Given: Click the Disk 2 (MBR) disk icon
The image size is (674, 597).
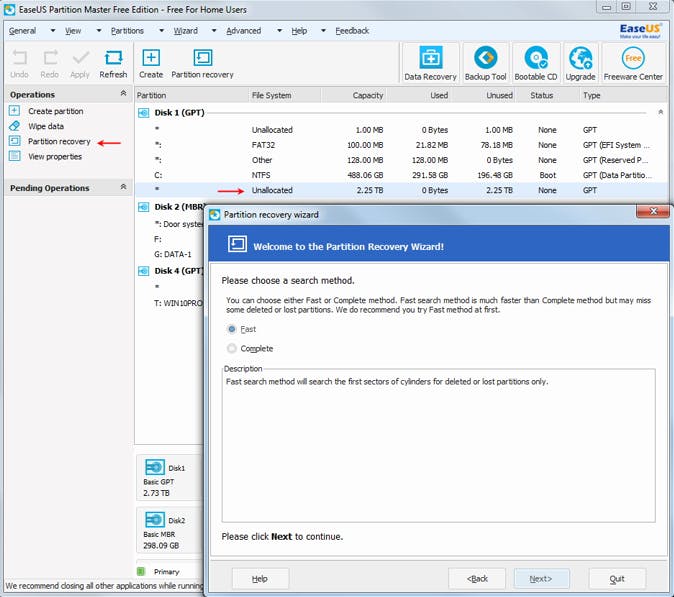Looking at the screenshot, I should (x=143, y=207).
